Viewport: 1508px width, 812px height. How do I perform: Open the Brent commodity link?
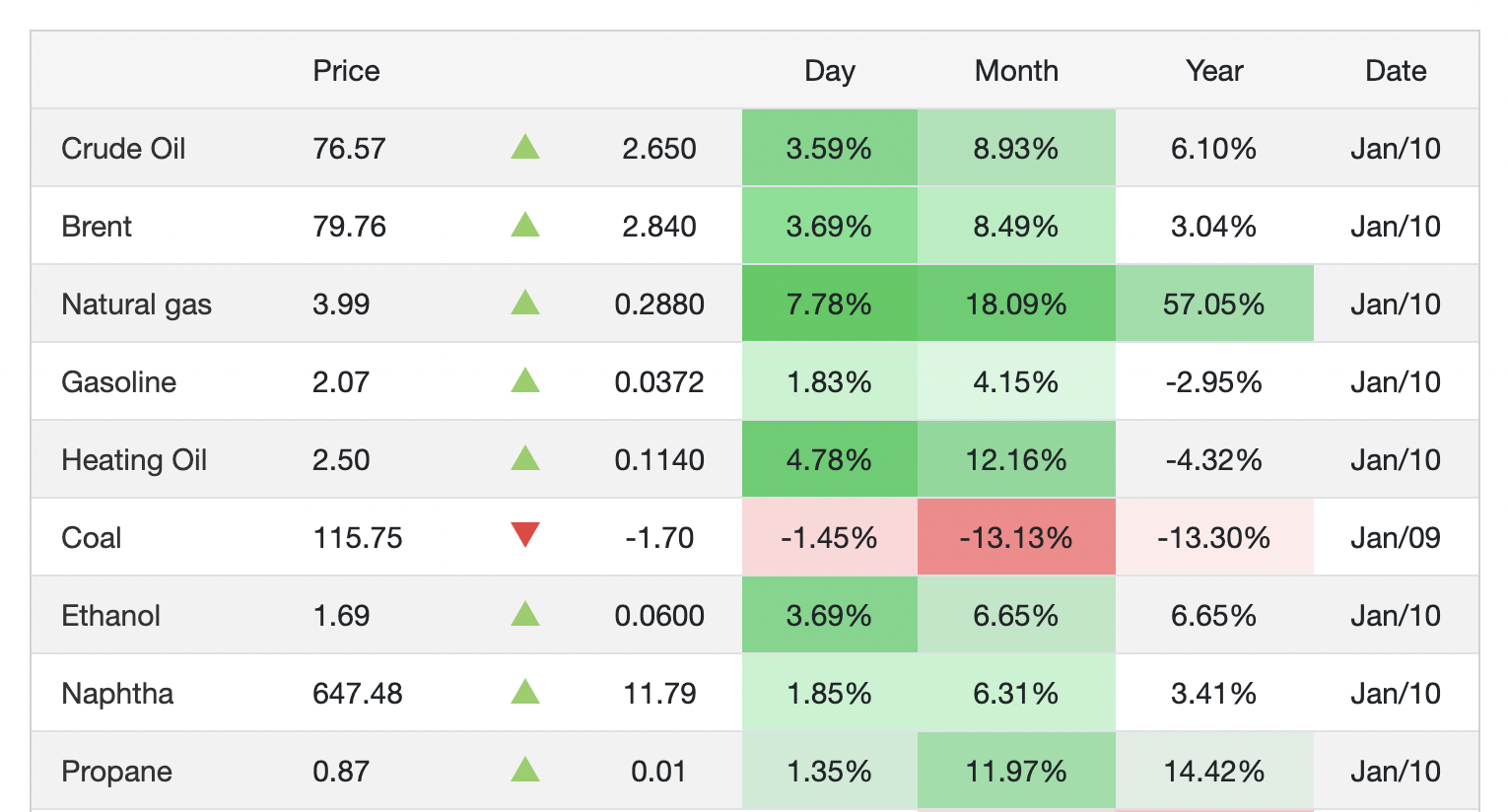pos(97,227)
